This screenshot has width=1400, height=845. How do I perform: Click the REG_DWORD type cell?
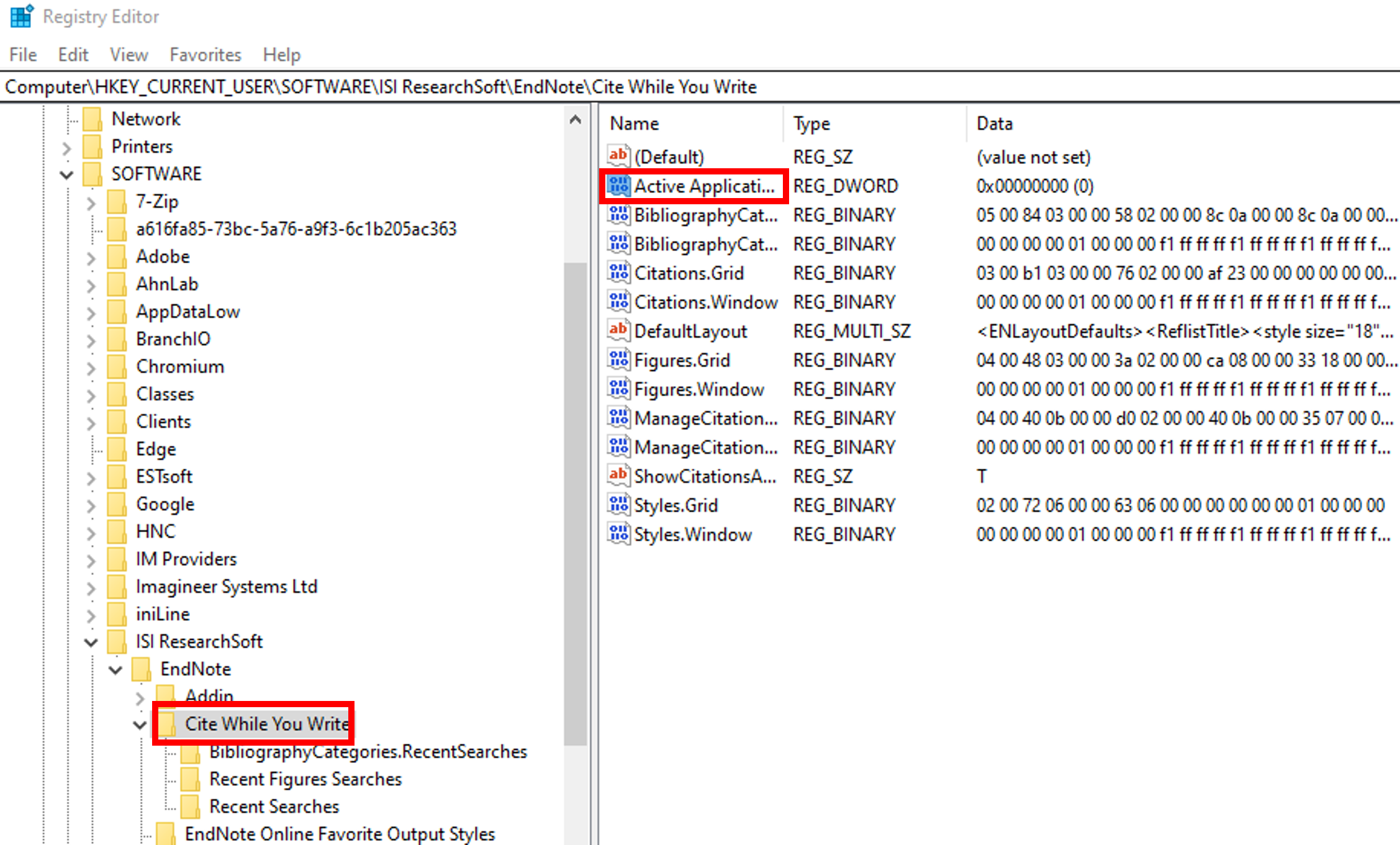pos(846,186)
